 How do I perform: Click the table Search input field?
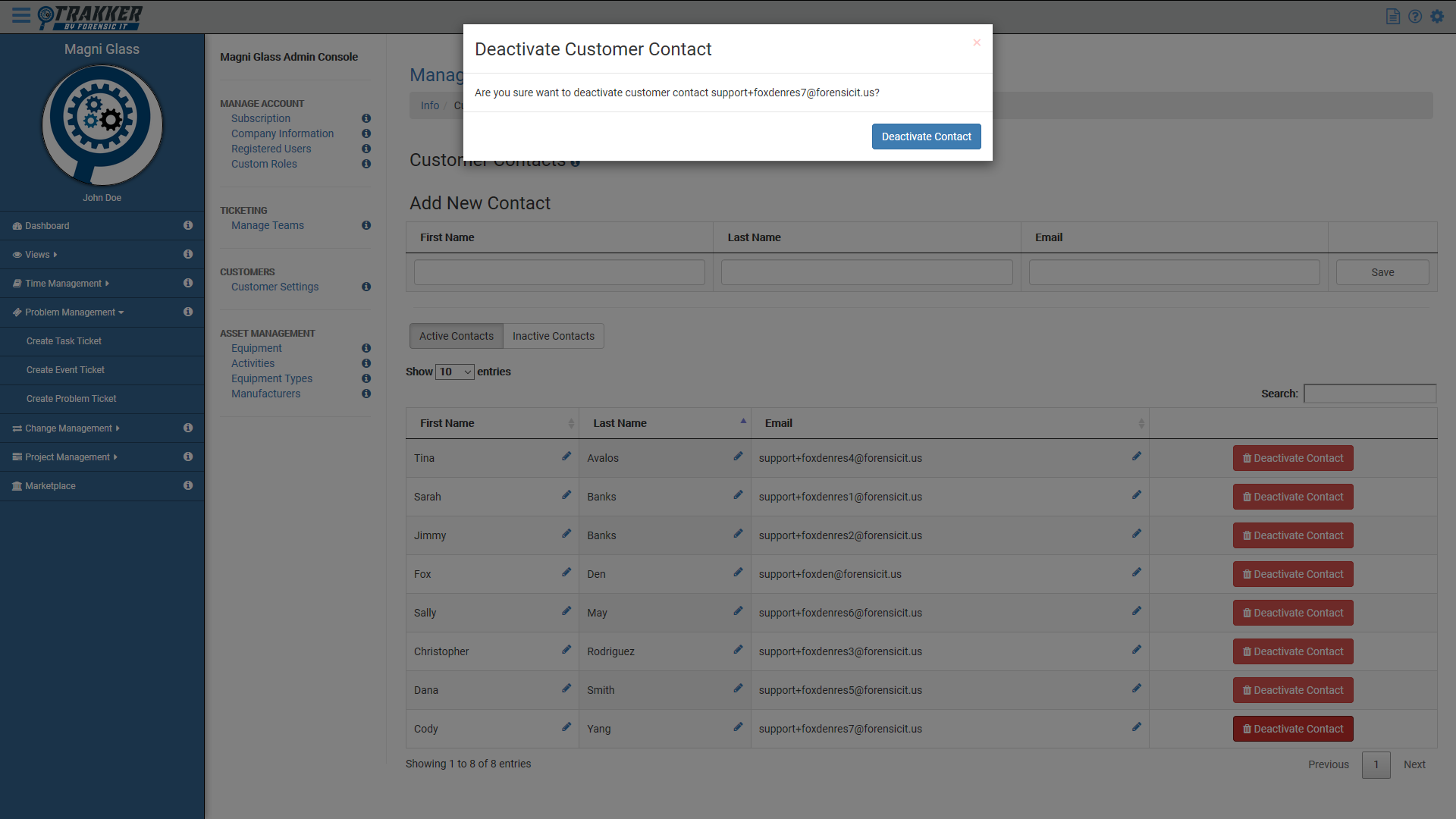tap(1370, 394)
